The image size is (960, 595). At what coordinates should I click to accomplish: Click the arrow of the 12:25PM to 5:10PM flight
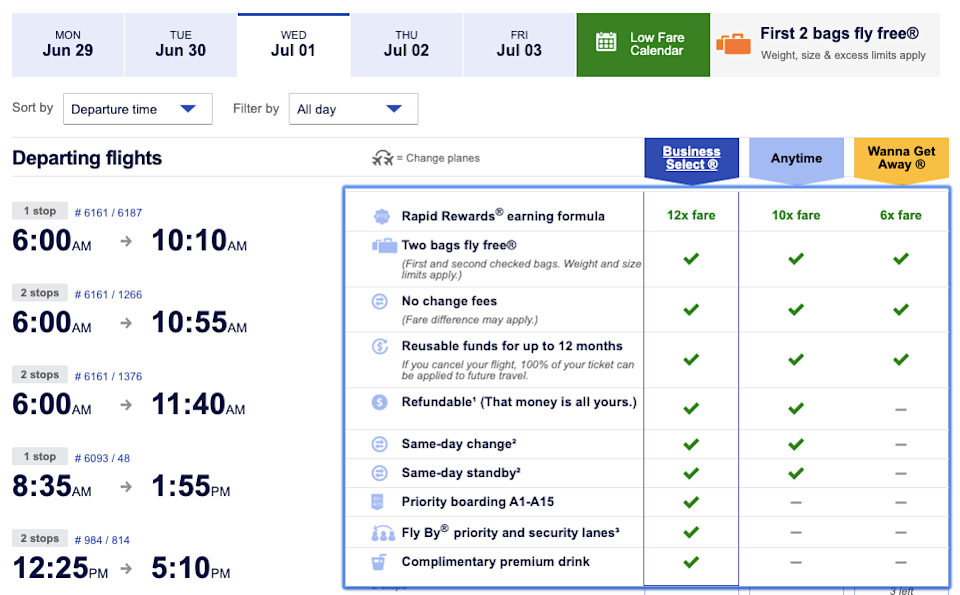[126, 569]
